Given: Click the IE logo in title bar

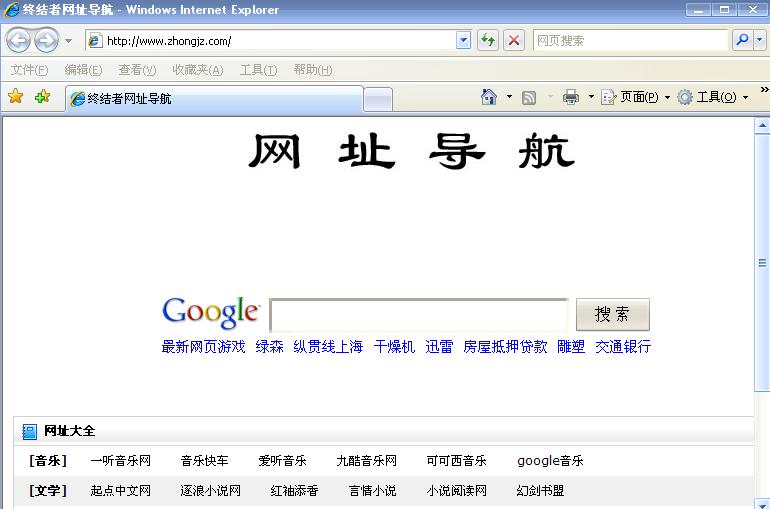Looking at the screenshot, I should coord(11,10).
